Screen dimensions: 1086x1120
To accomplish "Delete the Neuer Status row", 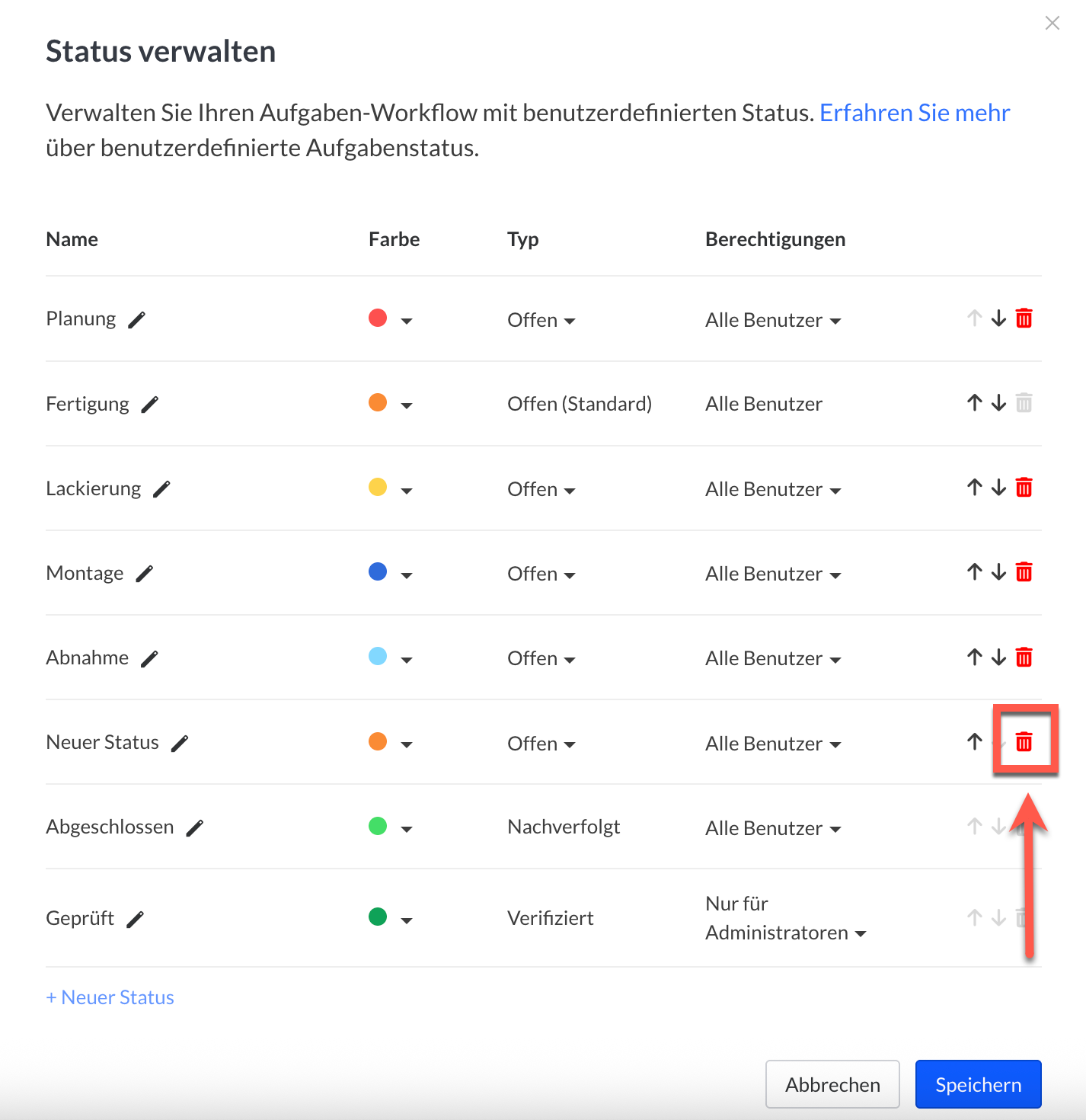I will click(1024, 742).
